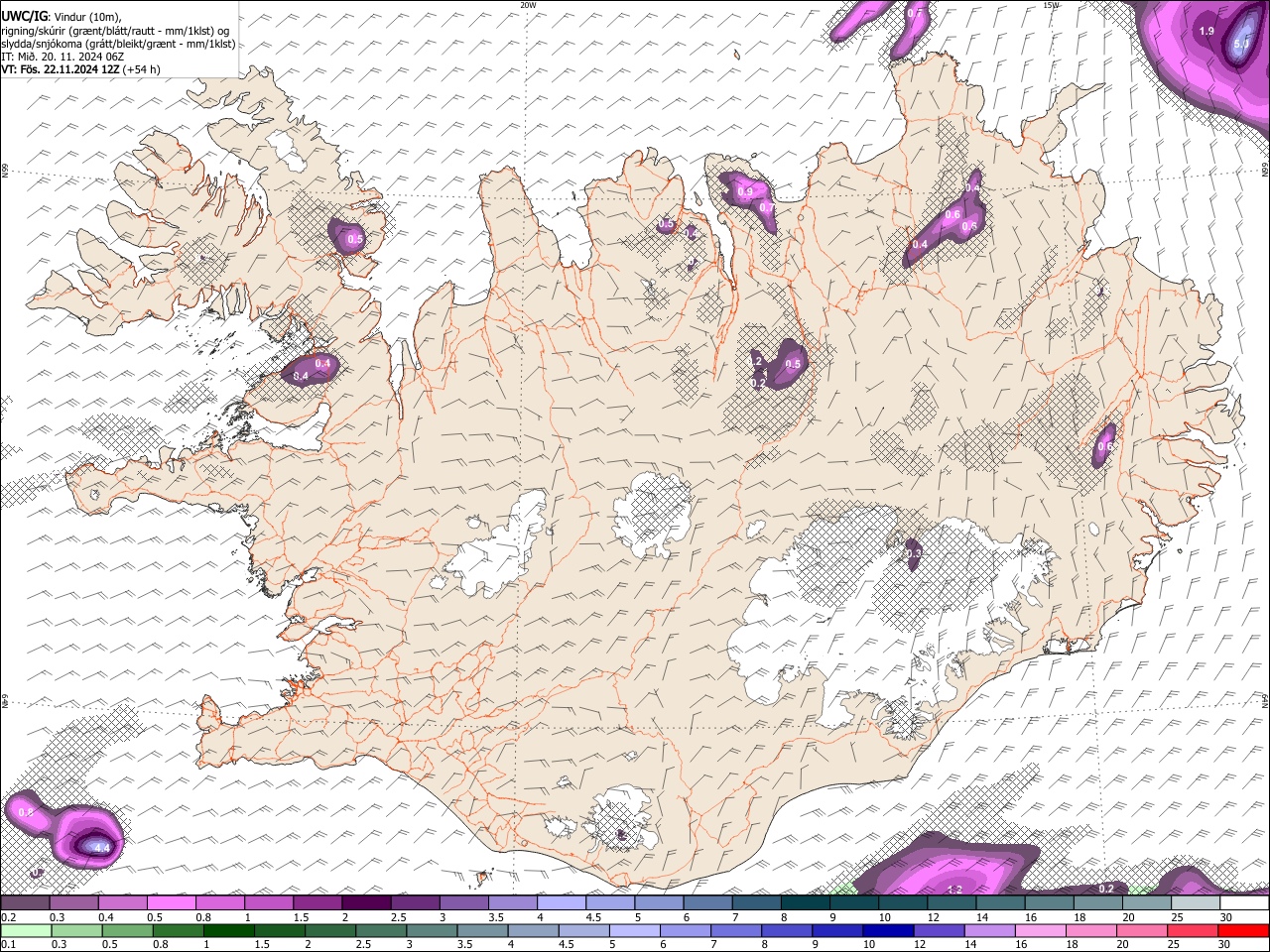Click the 'slydda/snjókoma' line in the title box
This screenshot has width=1270, height=952.
point(118,44)
